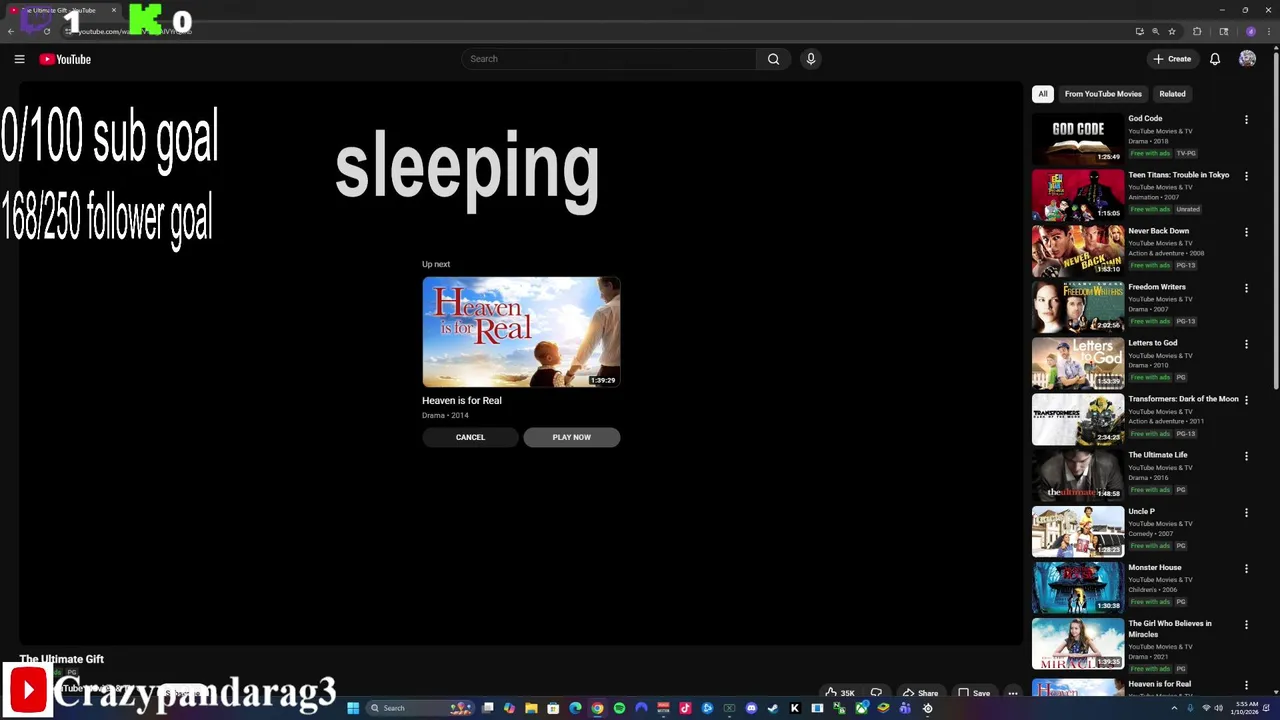Open the Chrome profile avatar

click(x=1250, y=31)
